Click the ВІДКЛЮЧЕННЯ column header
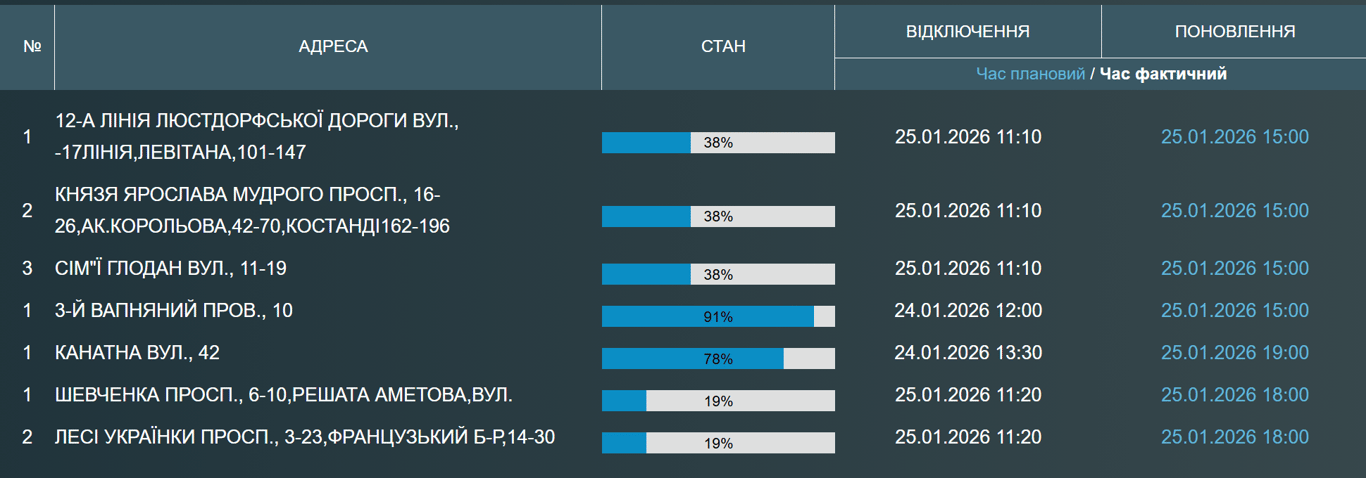The width and height of the screenshot is (1366, 478). [967, 31]
